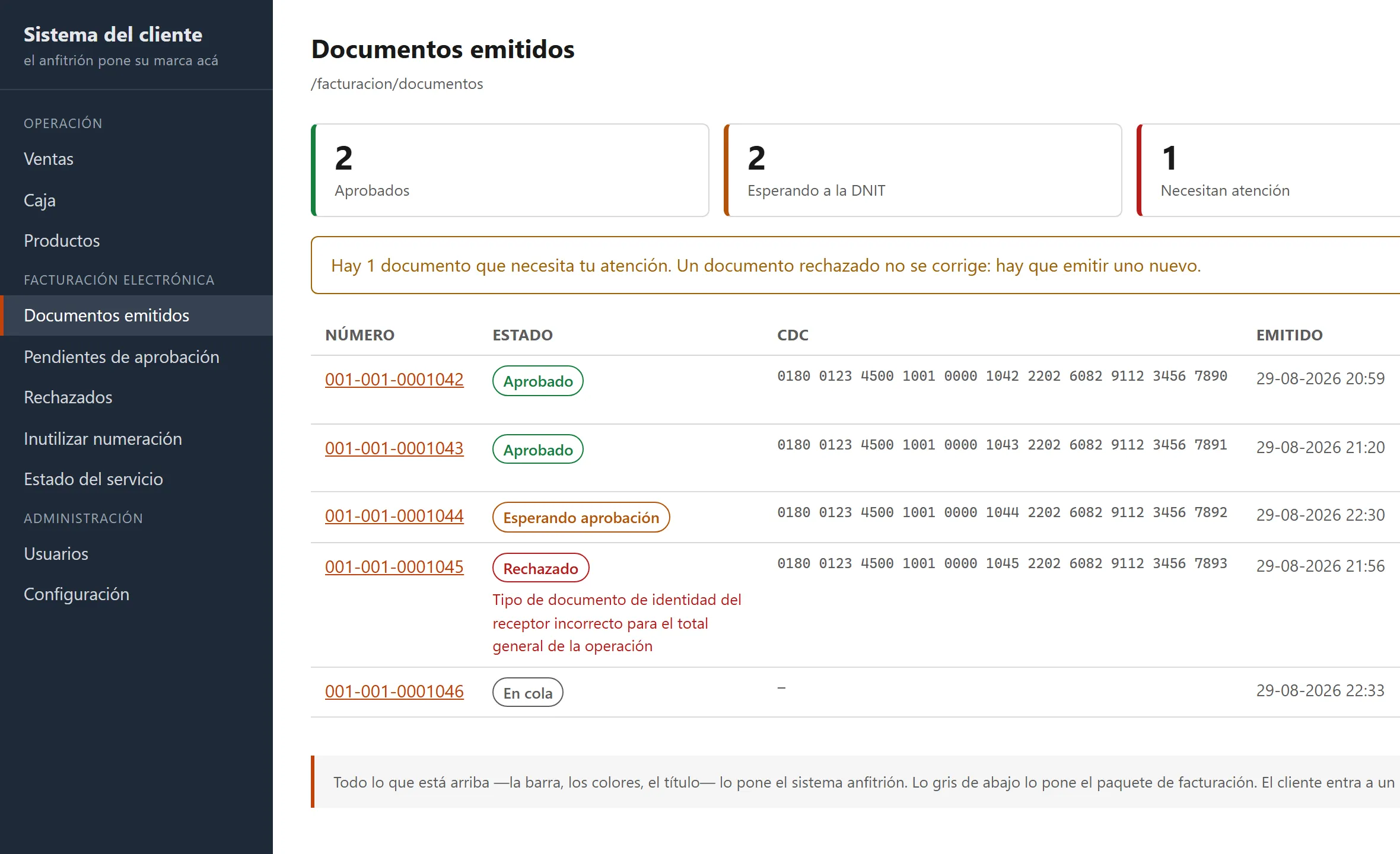Click the /facturacion/documentos path text
This screenshot has height=854, width=1400.
point(397,84)
